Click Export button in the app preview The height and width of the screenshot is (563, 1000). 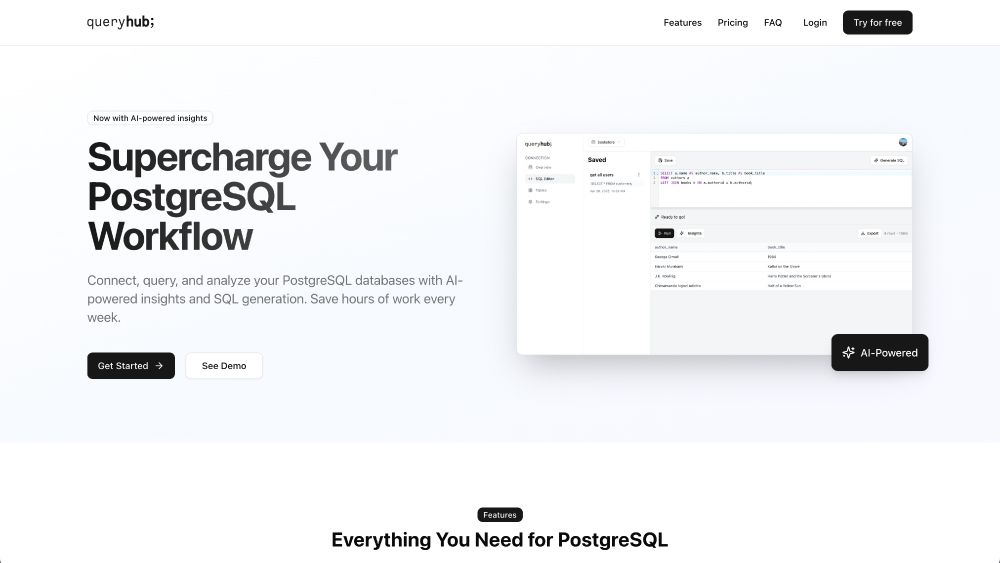click(x=869, y=233)
